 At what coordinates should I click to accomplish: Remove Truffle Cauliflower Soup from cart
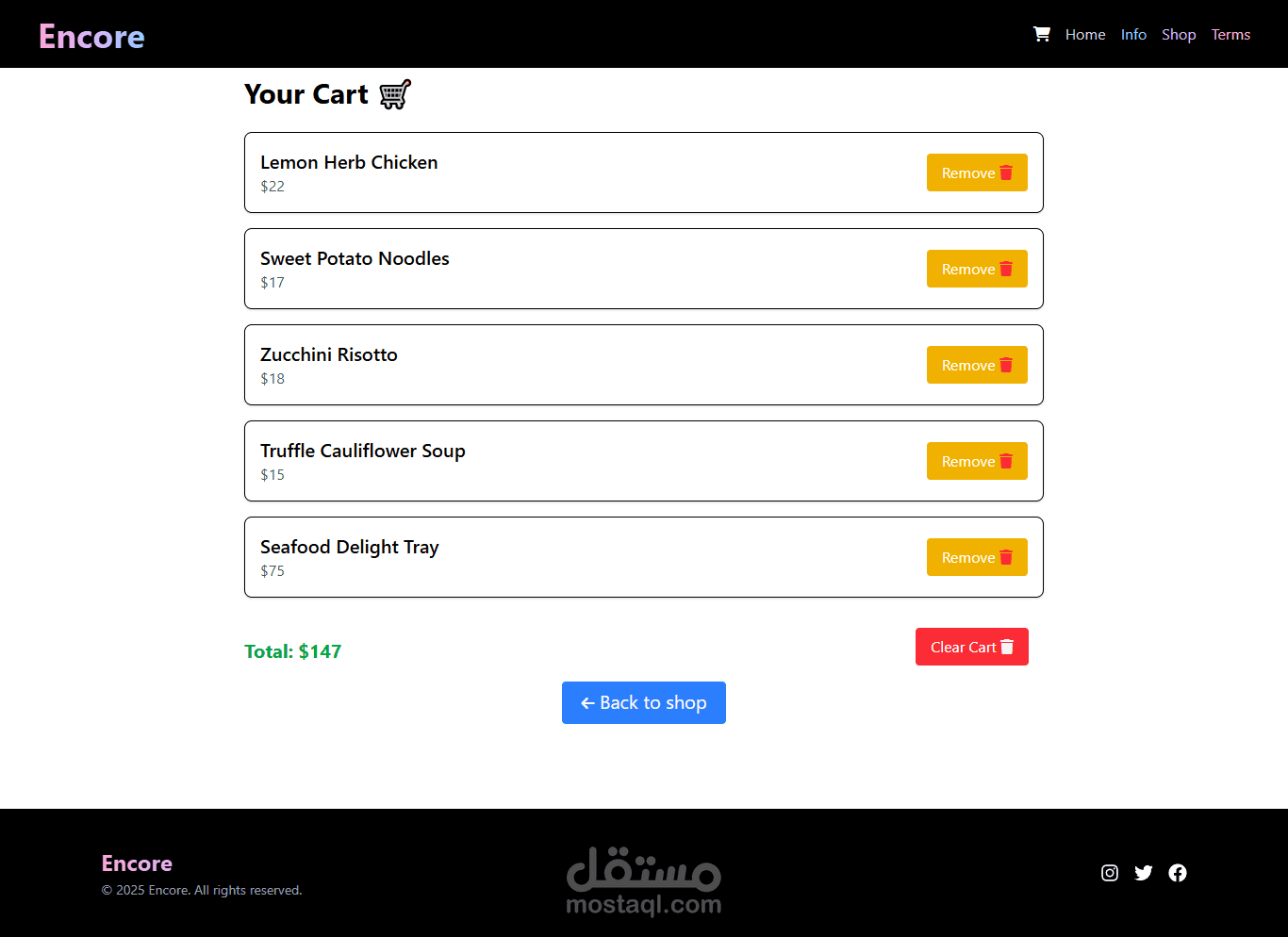[x=977, y=461]
